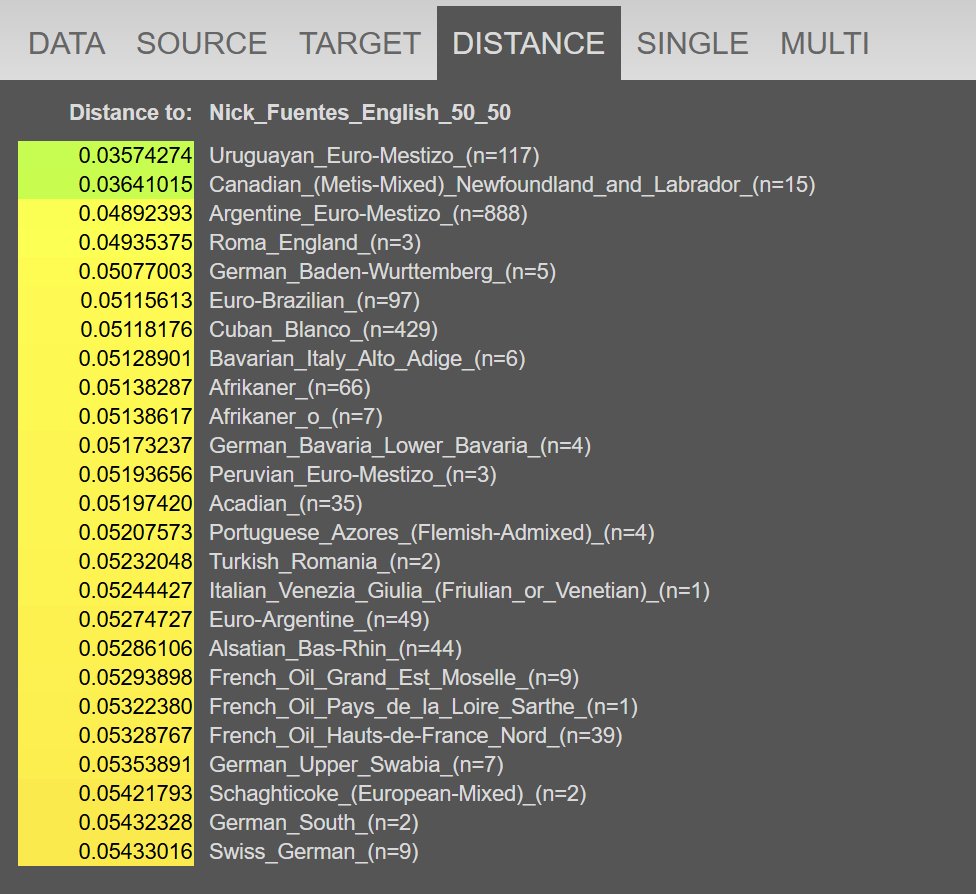Select the German_South_(n=2) row
The width and height of the screenshot is (976, 894).
(314, 823)
